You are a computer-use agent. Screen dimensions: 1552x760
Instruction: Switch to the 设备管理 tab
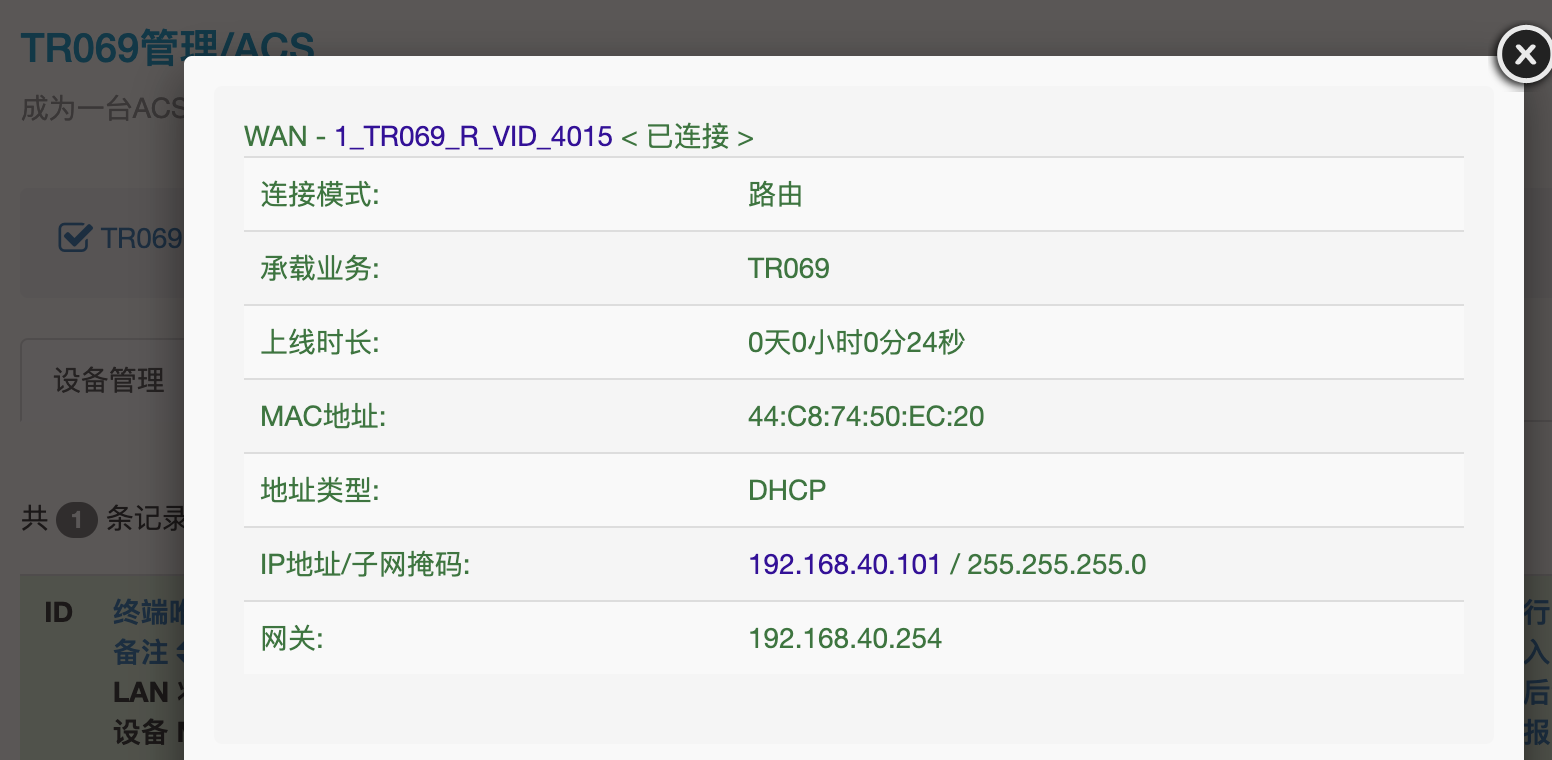tap(109, 381)
